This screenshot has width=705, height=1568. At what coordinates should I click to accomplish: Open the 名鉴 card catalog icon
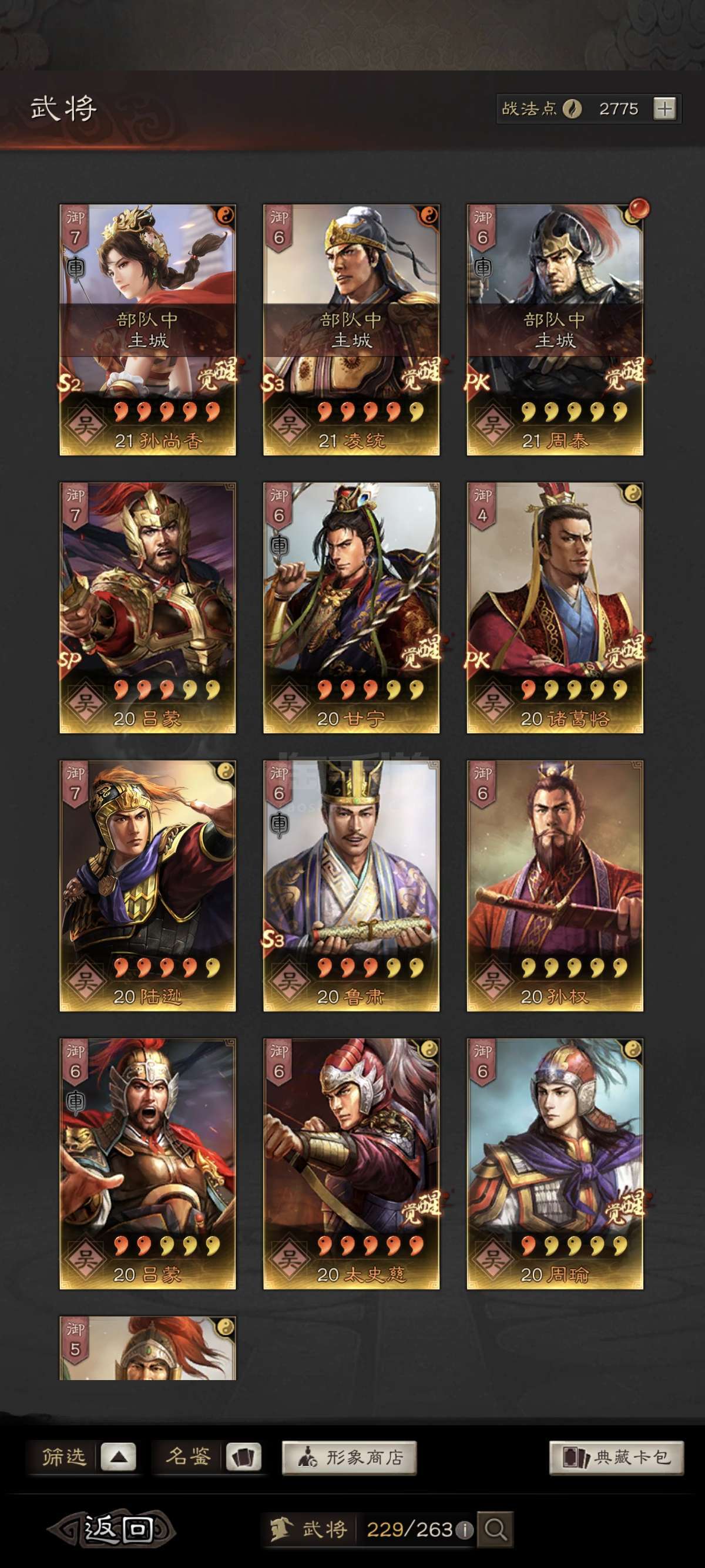point(244,1457)
